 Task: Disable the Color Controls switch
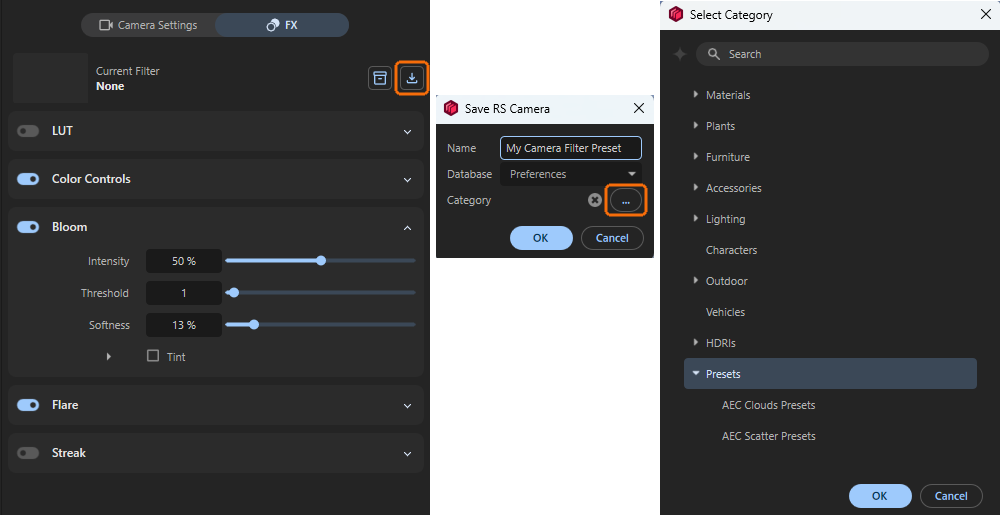point(28,179)
